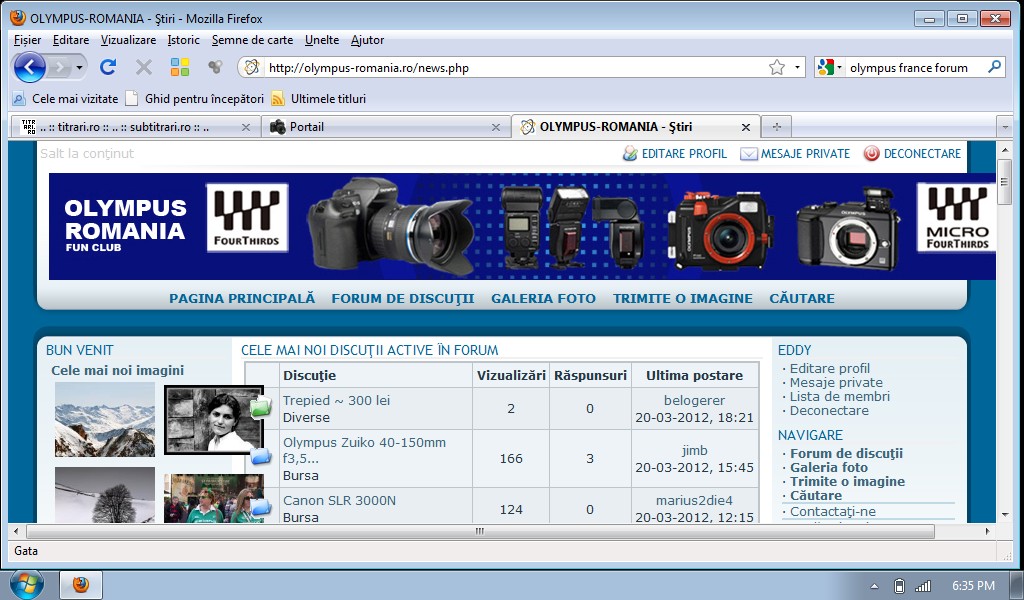Go back with the blue Back arrow
The image size is (1024, 600).
coord(29,67)
